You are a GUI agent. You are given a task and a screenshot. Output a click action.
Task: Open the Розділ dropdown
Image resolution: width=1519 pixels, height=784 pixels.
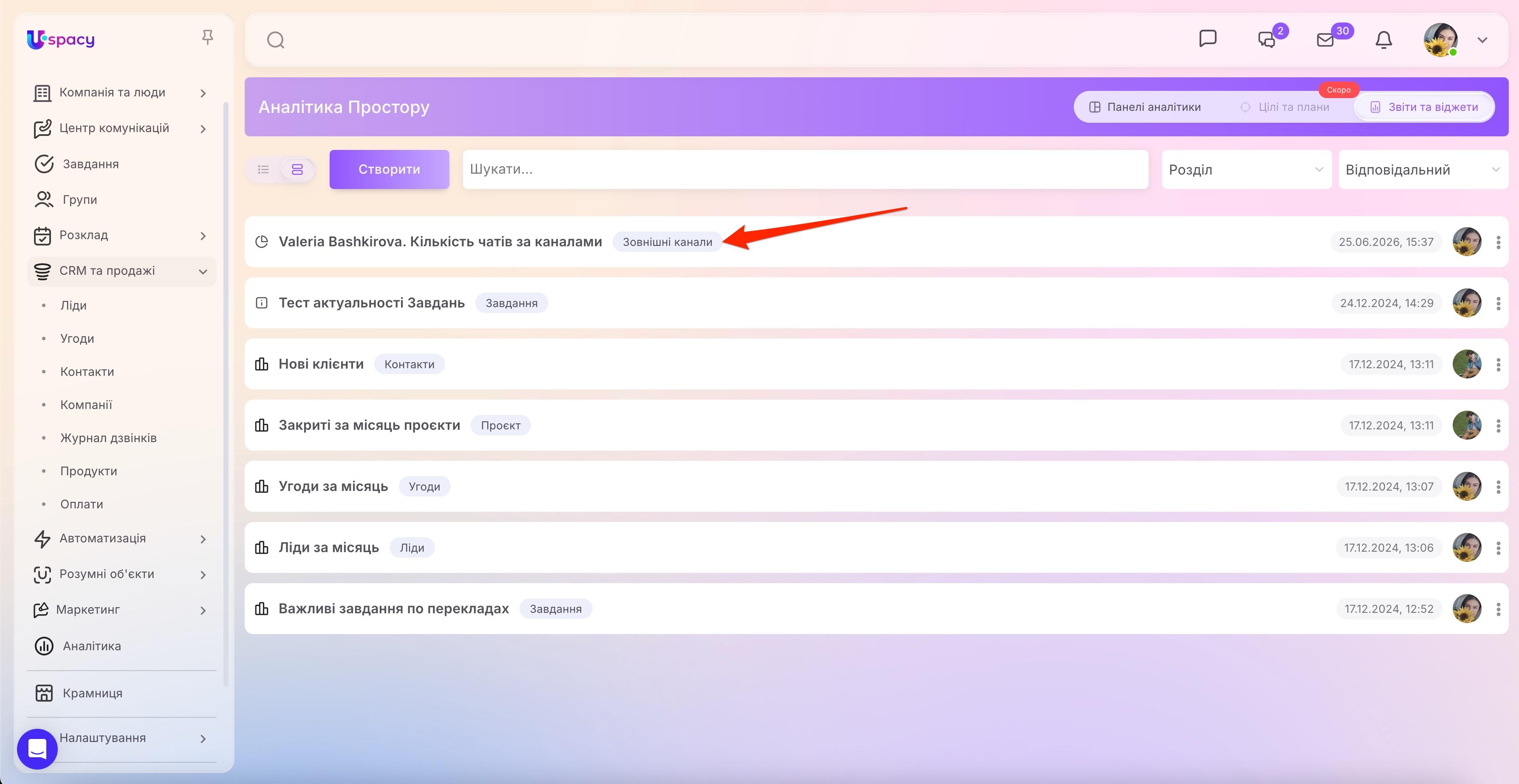pos(1247,170)
